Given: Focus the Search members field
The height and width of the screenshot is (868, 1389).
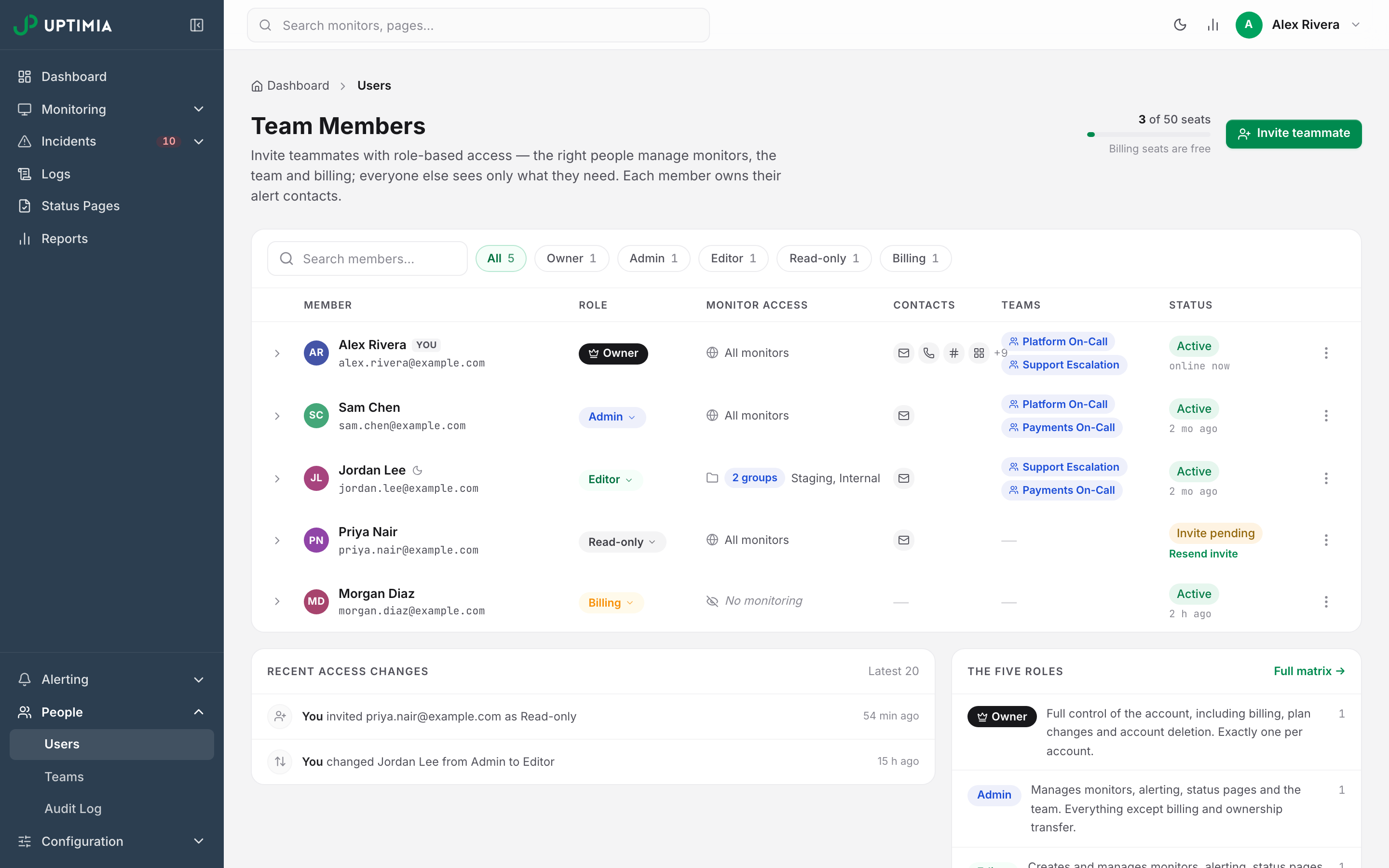Looking at the screenshot, I should 368,258.
